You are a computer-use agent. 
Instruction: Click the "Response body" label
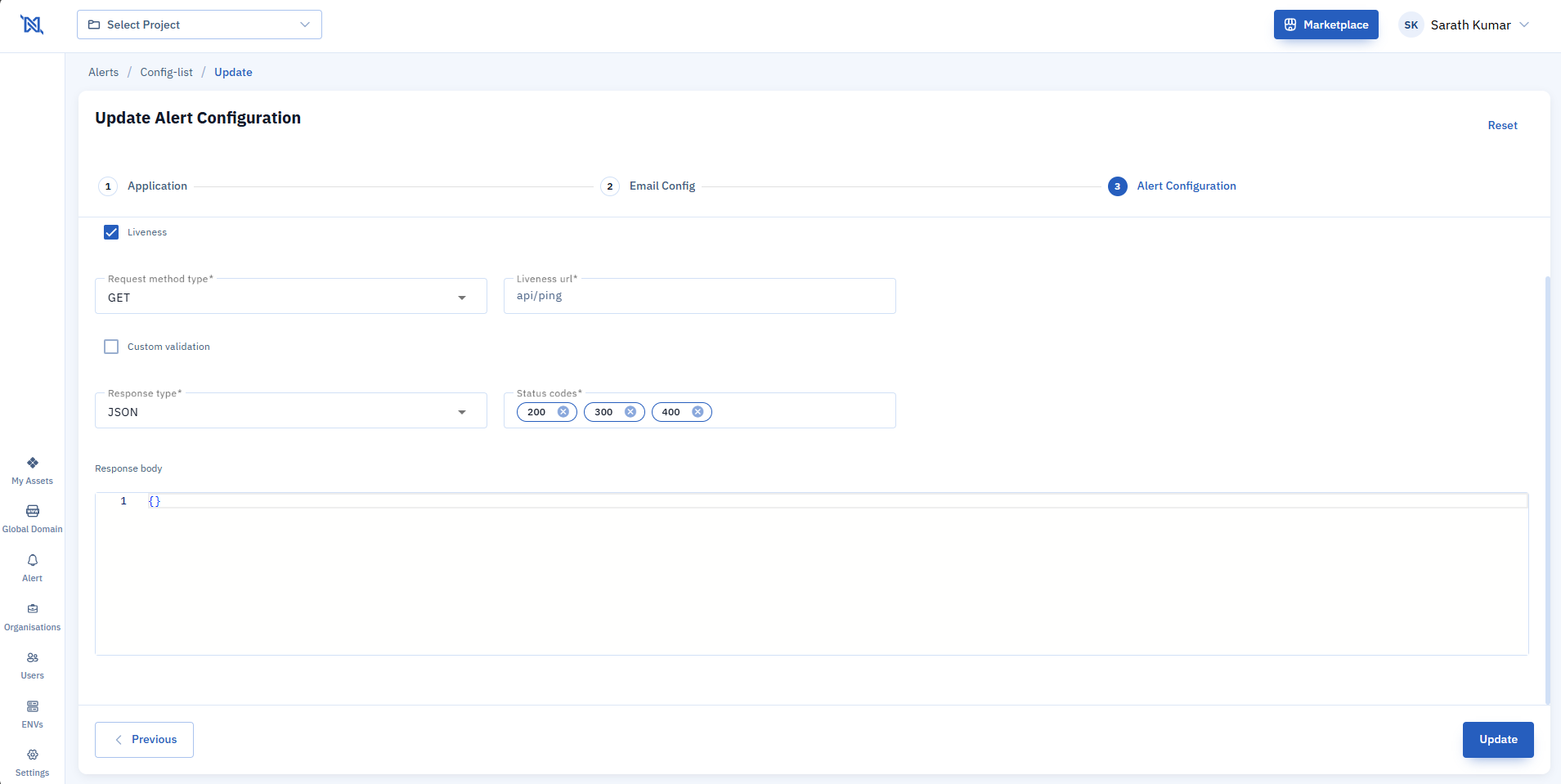[x=128, y=468]
